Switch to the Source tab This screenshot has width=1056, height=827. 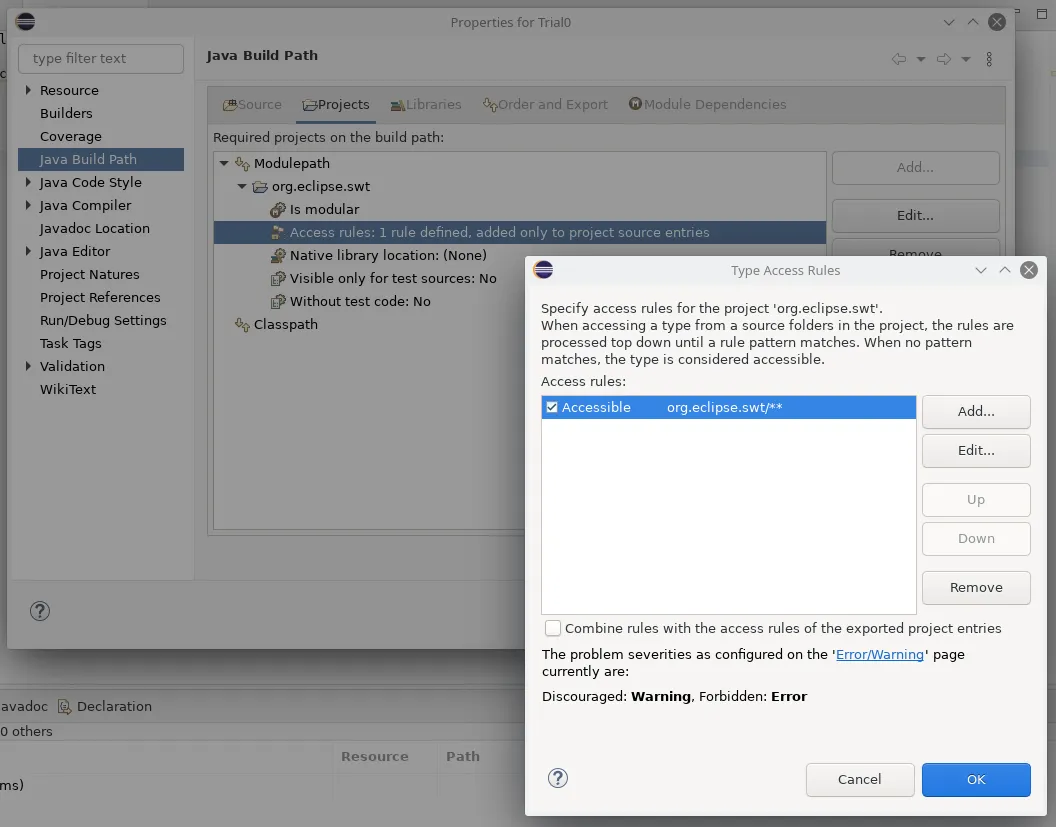tap(253, 104)
